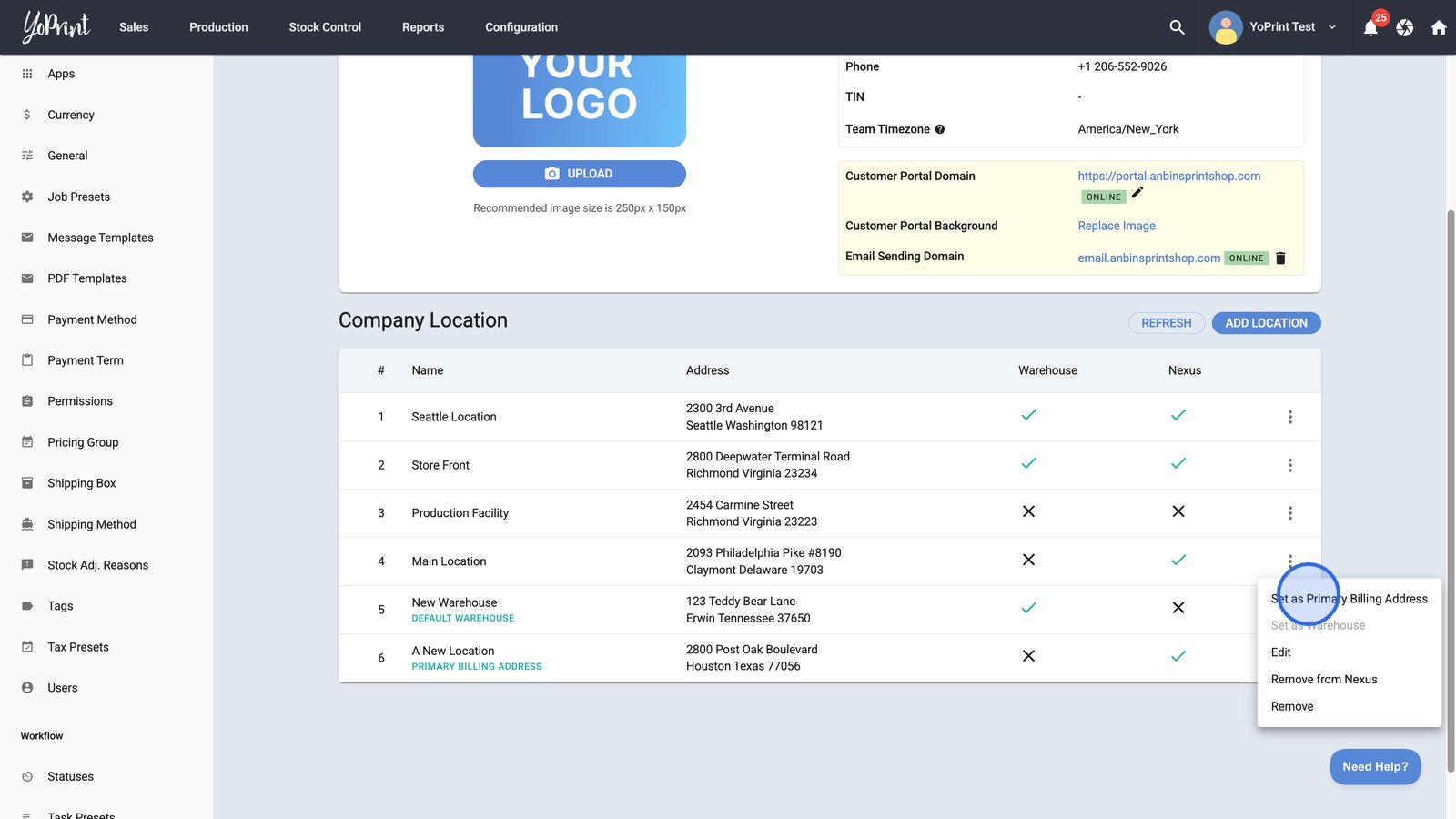Click the home icon in header
Image resolution: width=1456 pixels, height=819 pixels.
click(1439, 27)
